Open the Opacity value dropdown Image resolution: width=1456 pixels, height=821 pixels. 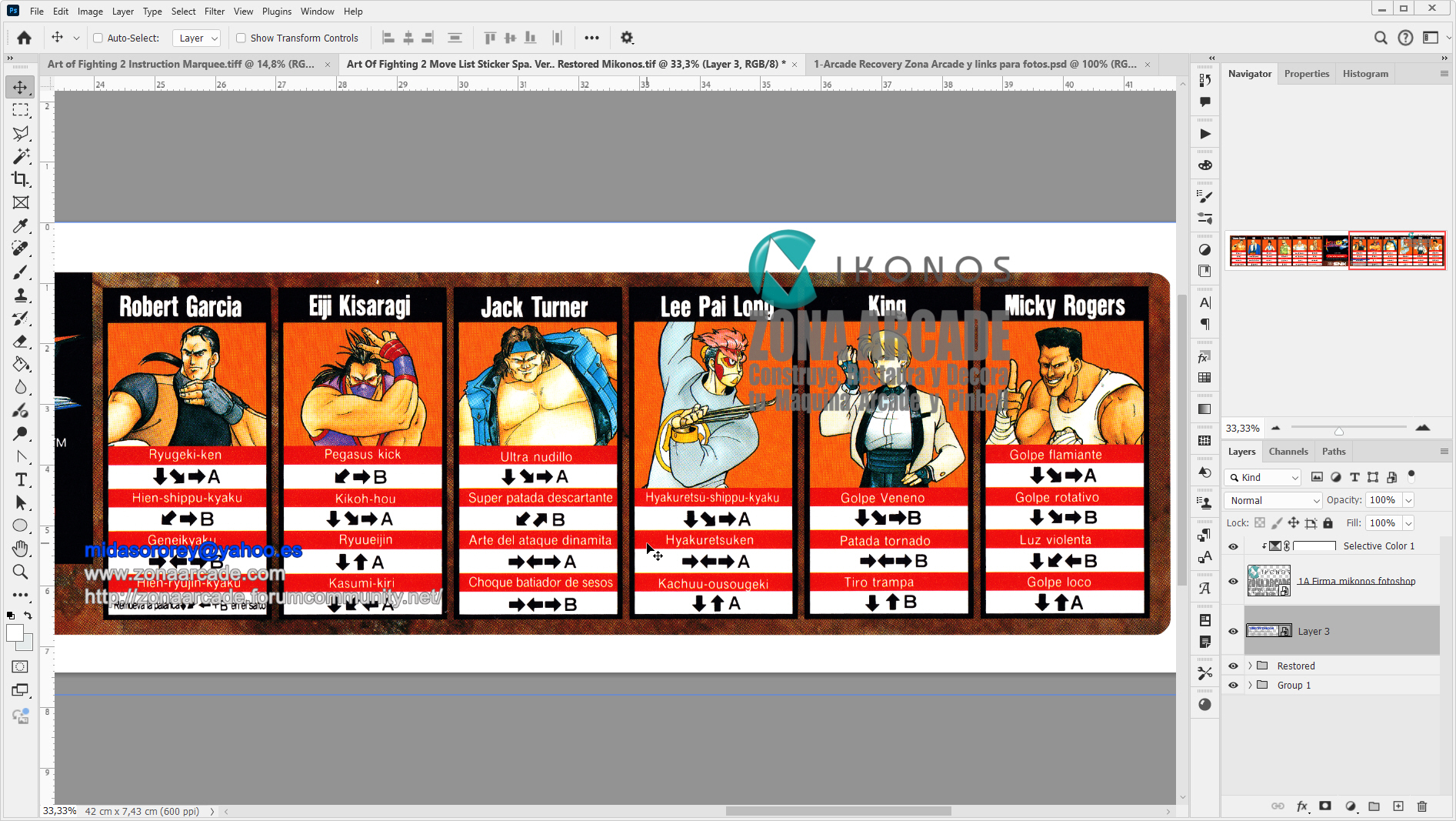(1408, 500)
